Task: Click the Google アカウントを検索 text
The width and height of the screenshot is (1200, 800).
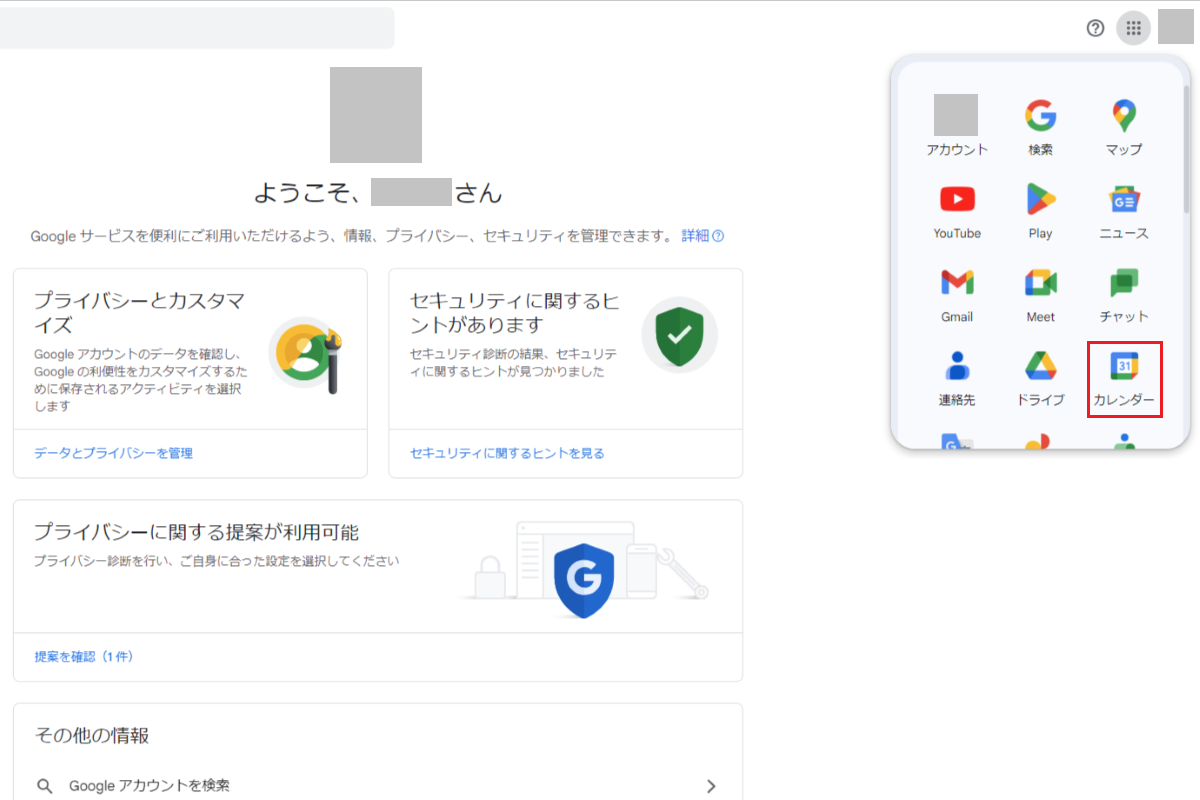Action: click(x=149, y=786)
